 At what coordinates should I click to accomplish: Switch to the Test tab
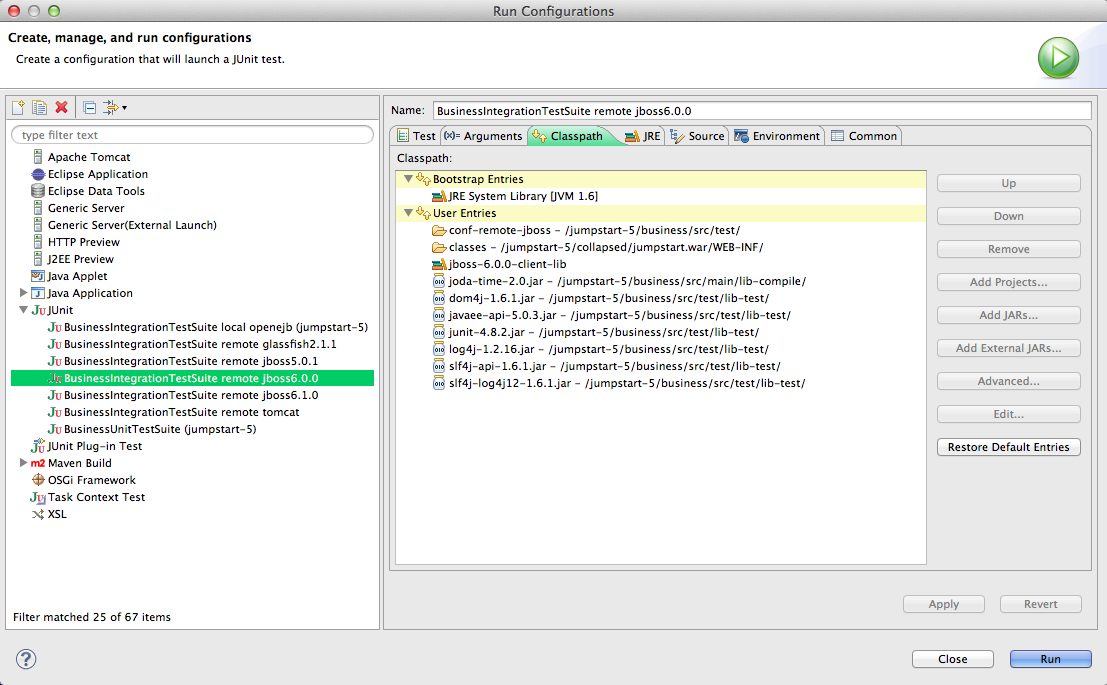(x=416, y=136)
